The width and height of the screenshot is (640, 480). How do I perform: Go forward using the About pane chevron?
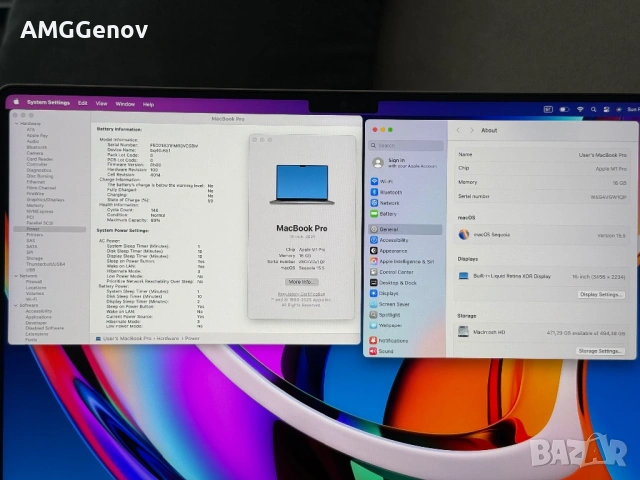tap(472, 130)
